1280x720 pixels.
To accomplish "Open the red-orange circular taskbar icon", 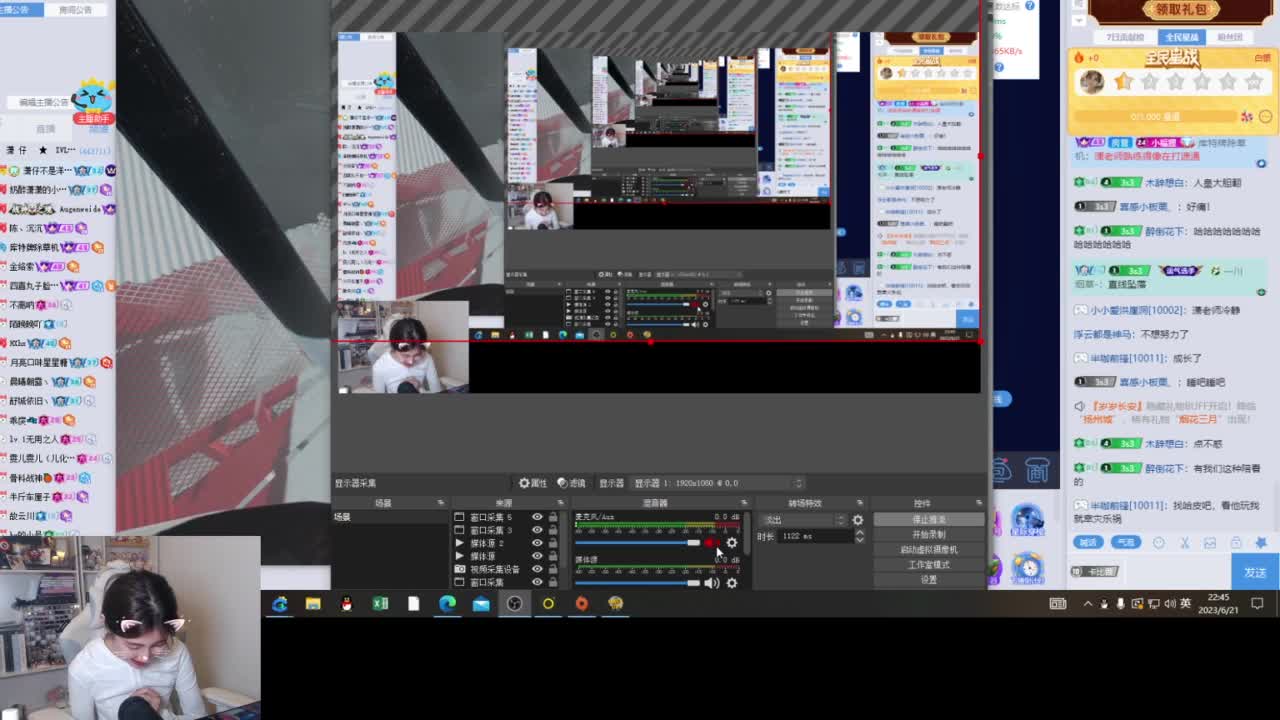I will (582, 603).
